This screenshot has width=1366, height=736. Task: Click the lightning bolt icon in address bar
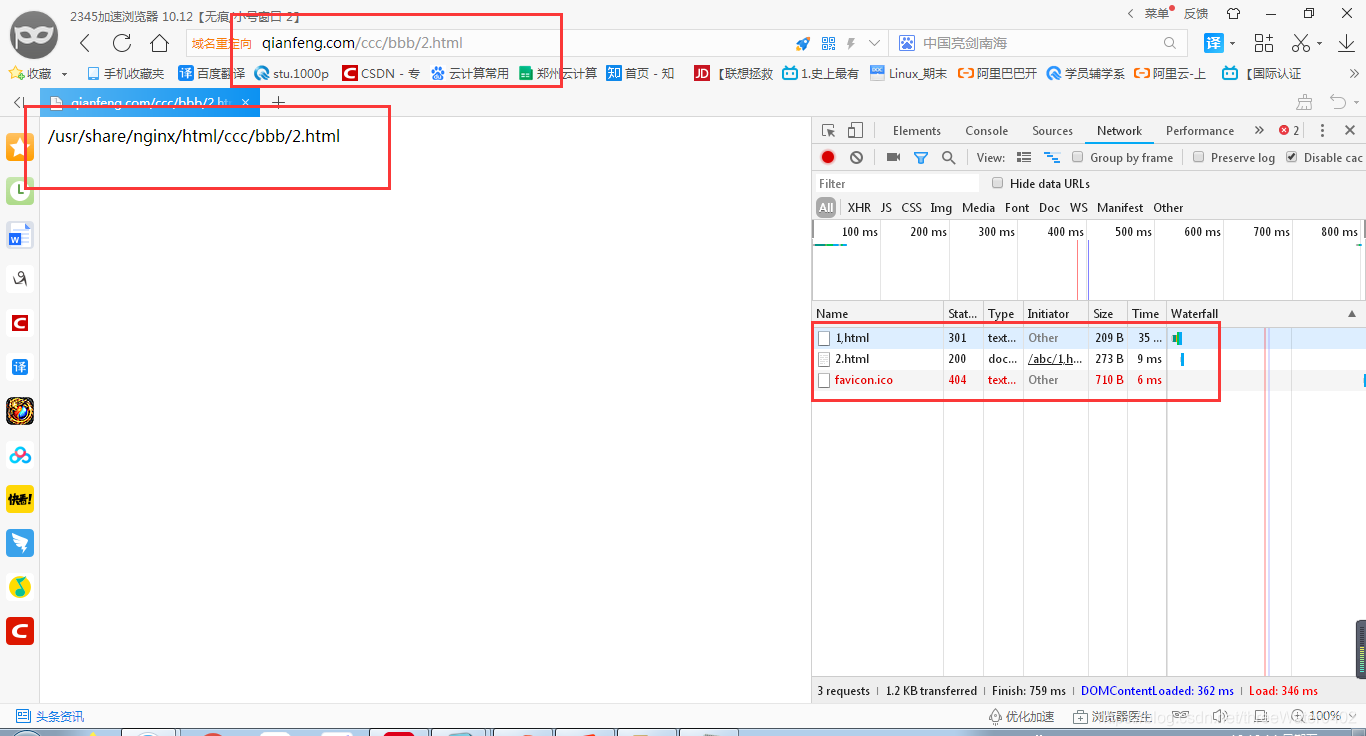coord(851,43)
